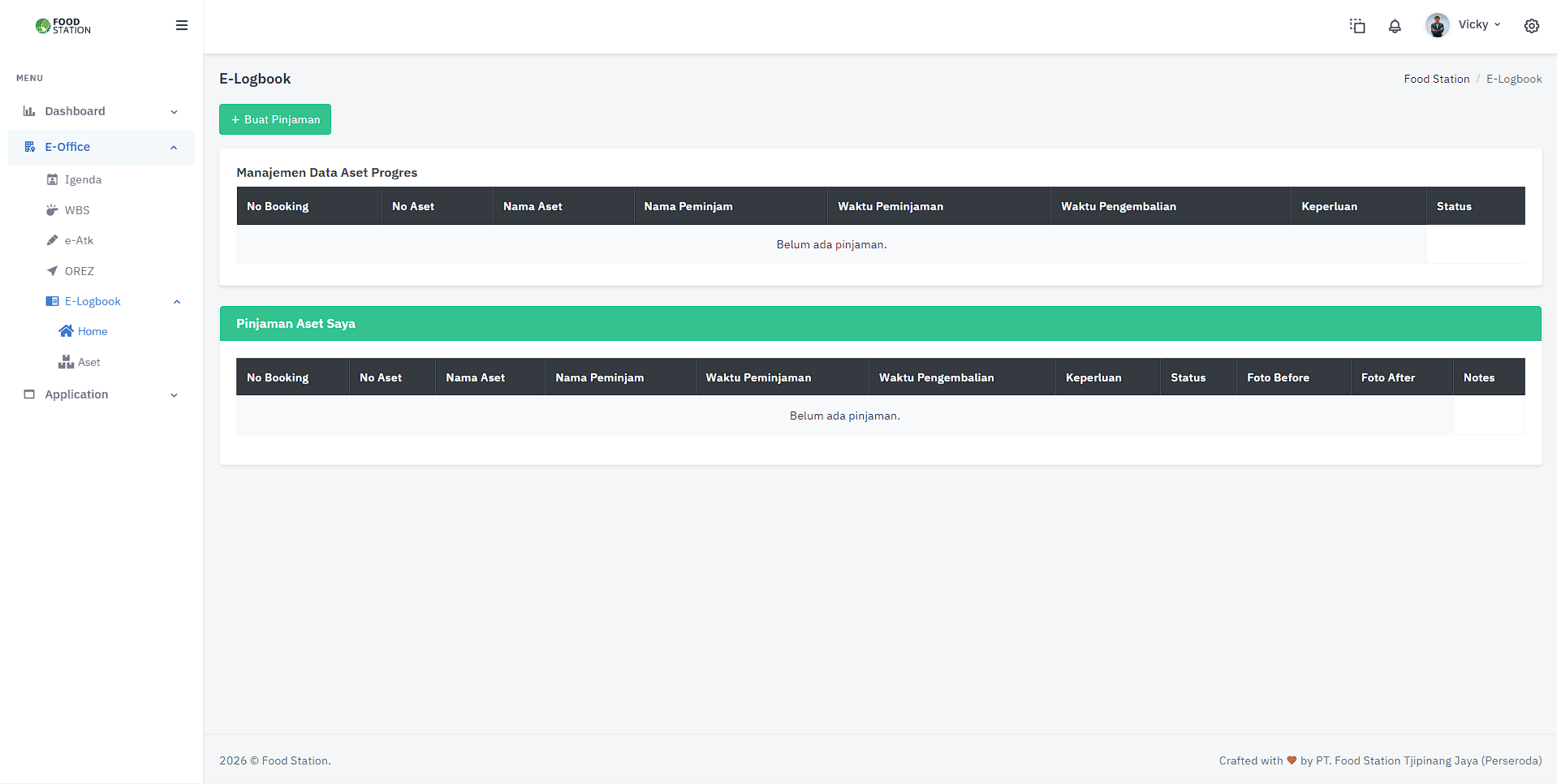The image size is (1557, 784).
Task: Click the notification bell icon
Action: click(x=1395, y=26)
